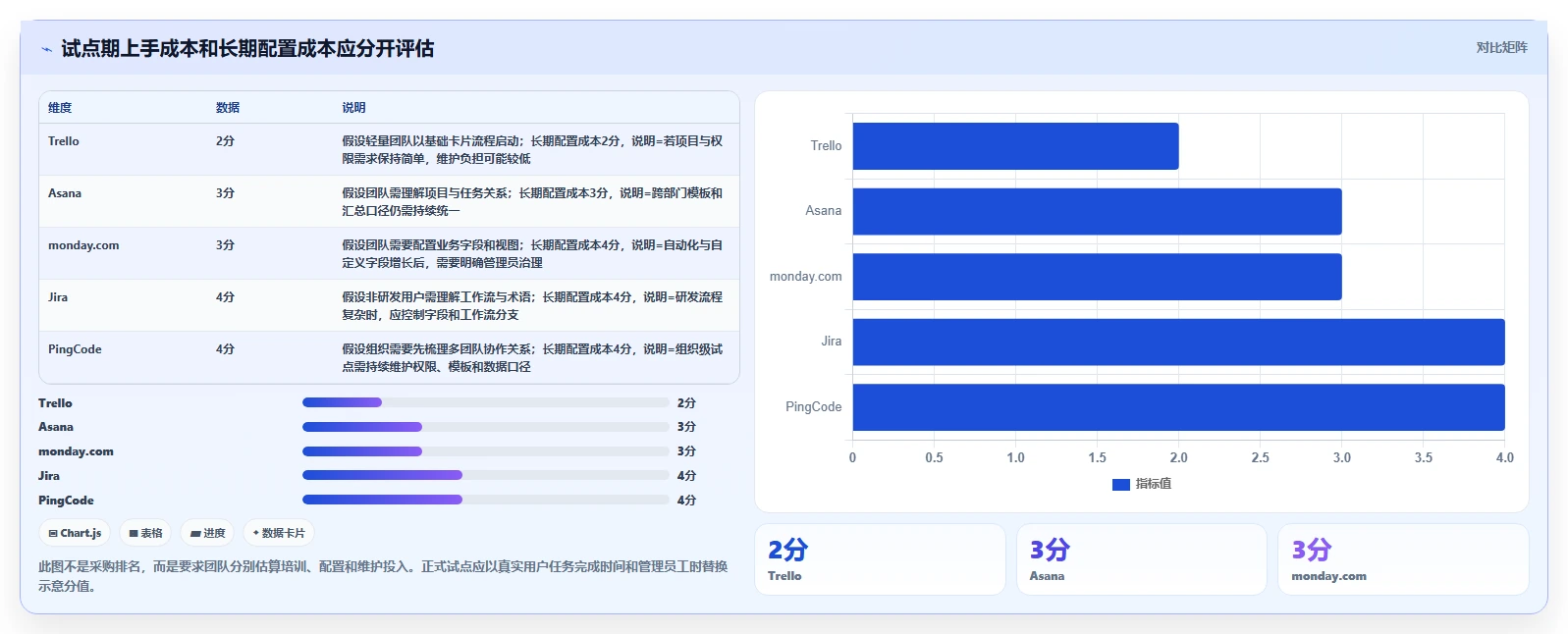
Task: Click the Asana bar in the chart
Action: (1097, 211)
